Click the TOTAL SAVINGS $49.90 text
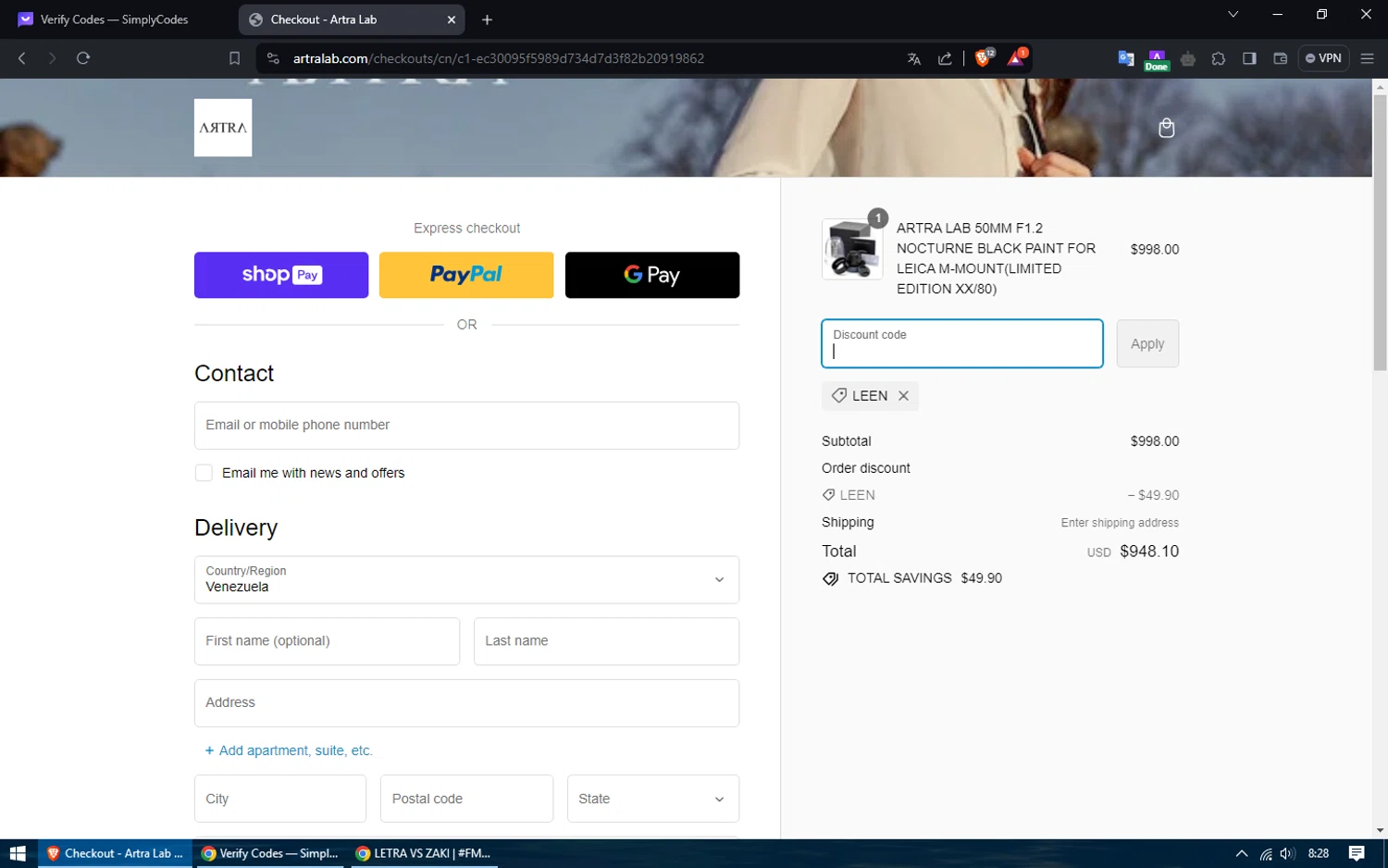The height and width of the screenshot is (868, 1388). pos(924,578)
